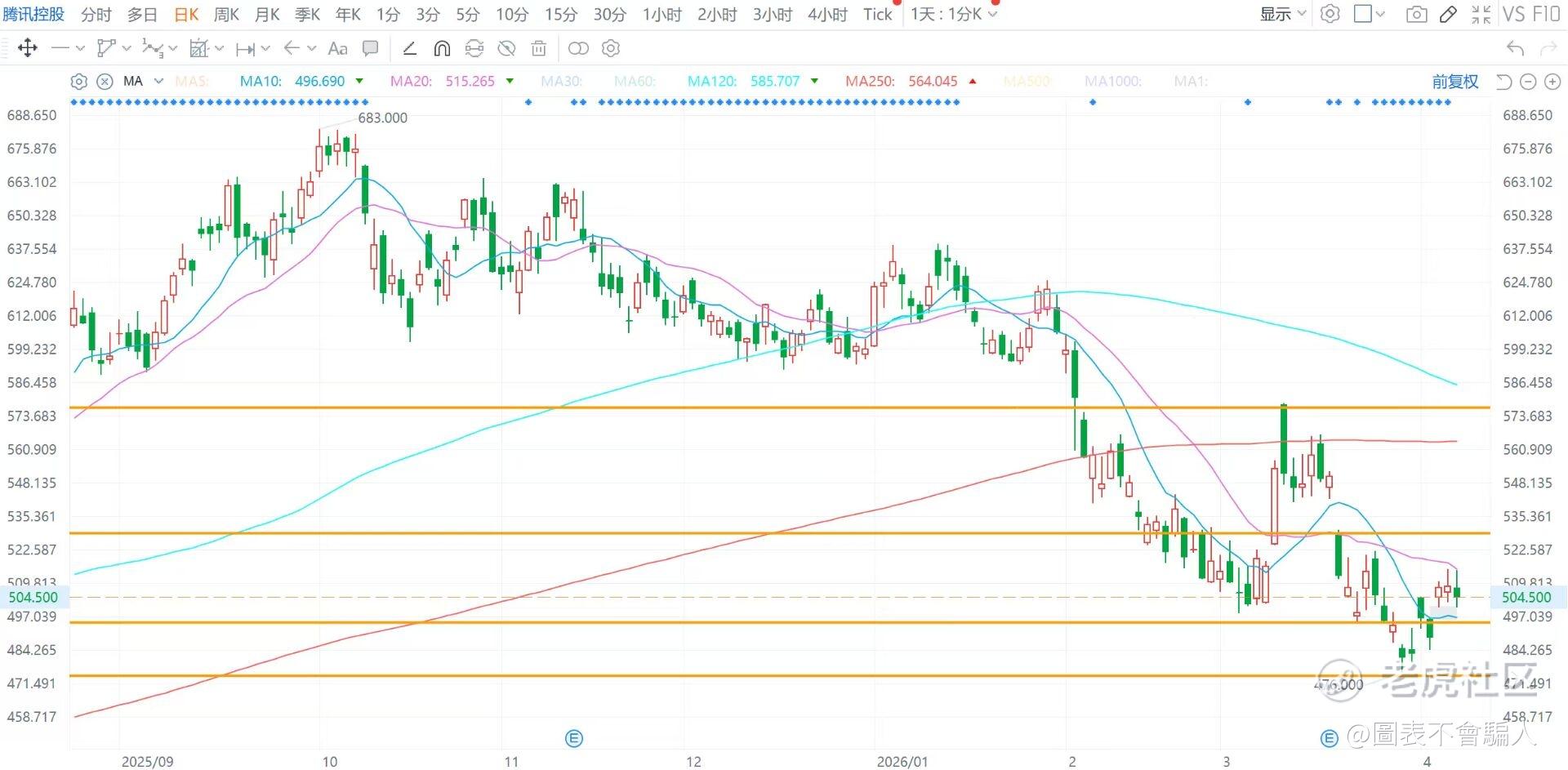1568x770 pixels.
Task: Click the E earnings marker near 2026/04
Action: tap(1329, 738)
